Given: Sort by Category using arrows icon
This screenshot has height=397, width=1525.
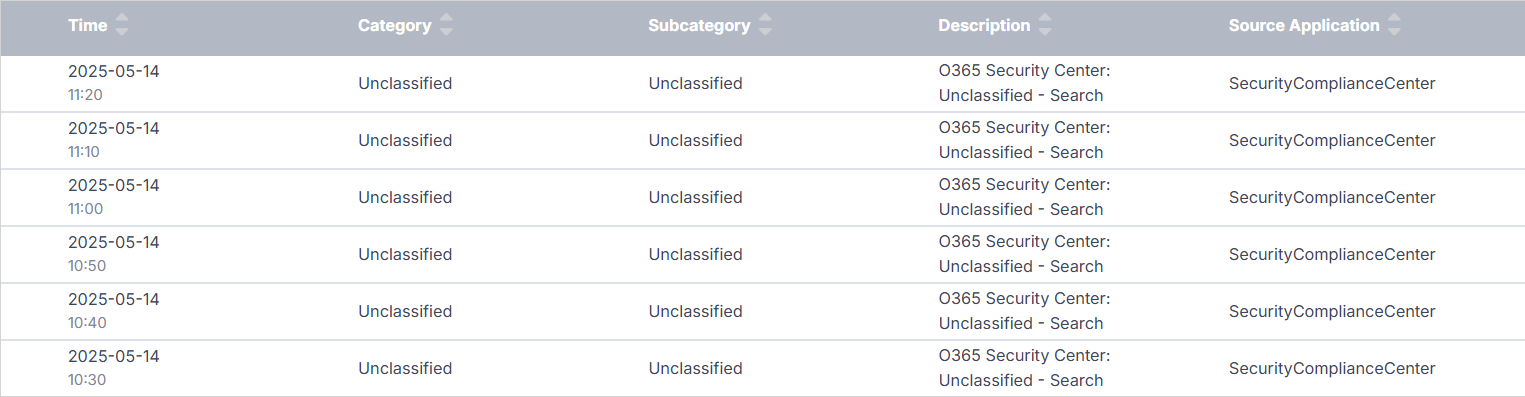Looking at the screenshot, I should 446,26.
